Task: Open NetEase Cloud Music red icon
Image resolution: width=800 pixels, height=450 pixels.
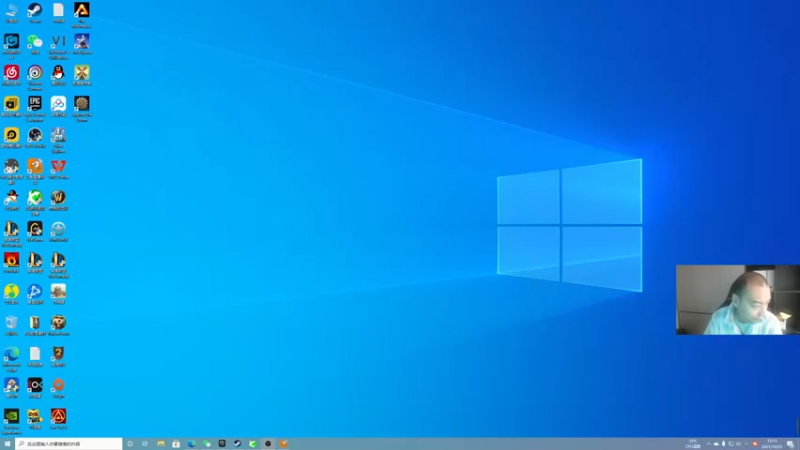Action: coord(11,74)
